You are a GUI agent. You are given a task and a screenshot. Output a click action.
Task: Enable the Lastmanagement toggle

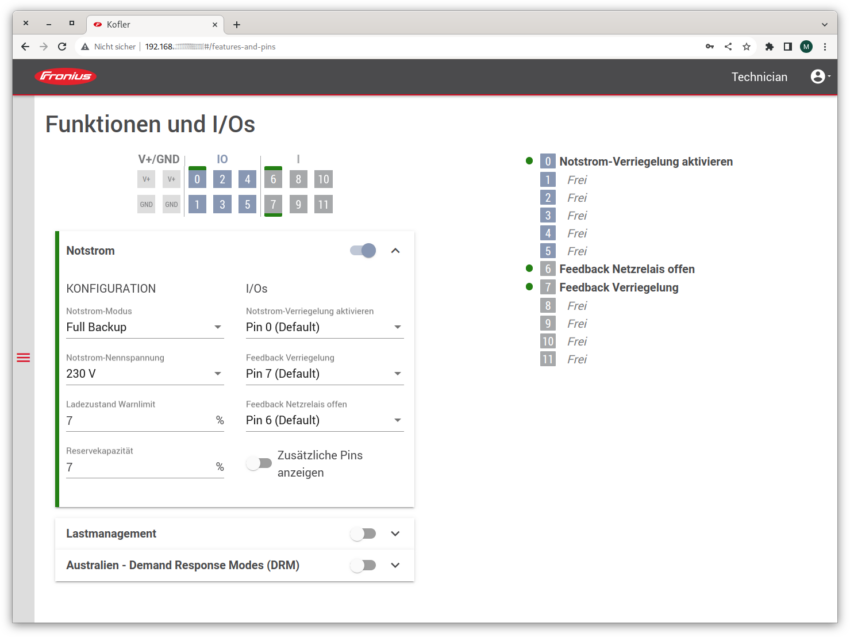tap(362, 534)
